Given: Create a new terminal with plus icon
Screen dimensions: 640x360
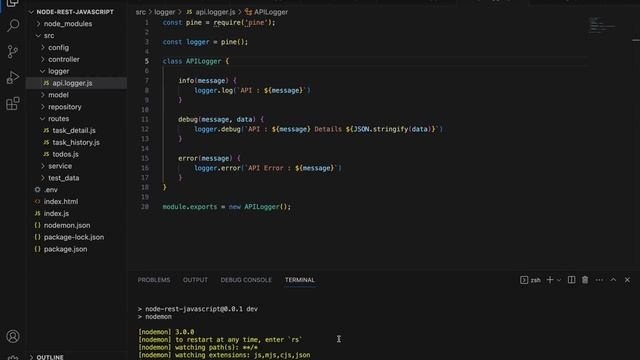Looking at the screenshot, I should point(550,280).
